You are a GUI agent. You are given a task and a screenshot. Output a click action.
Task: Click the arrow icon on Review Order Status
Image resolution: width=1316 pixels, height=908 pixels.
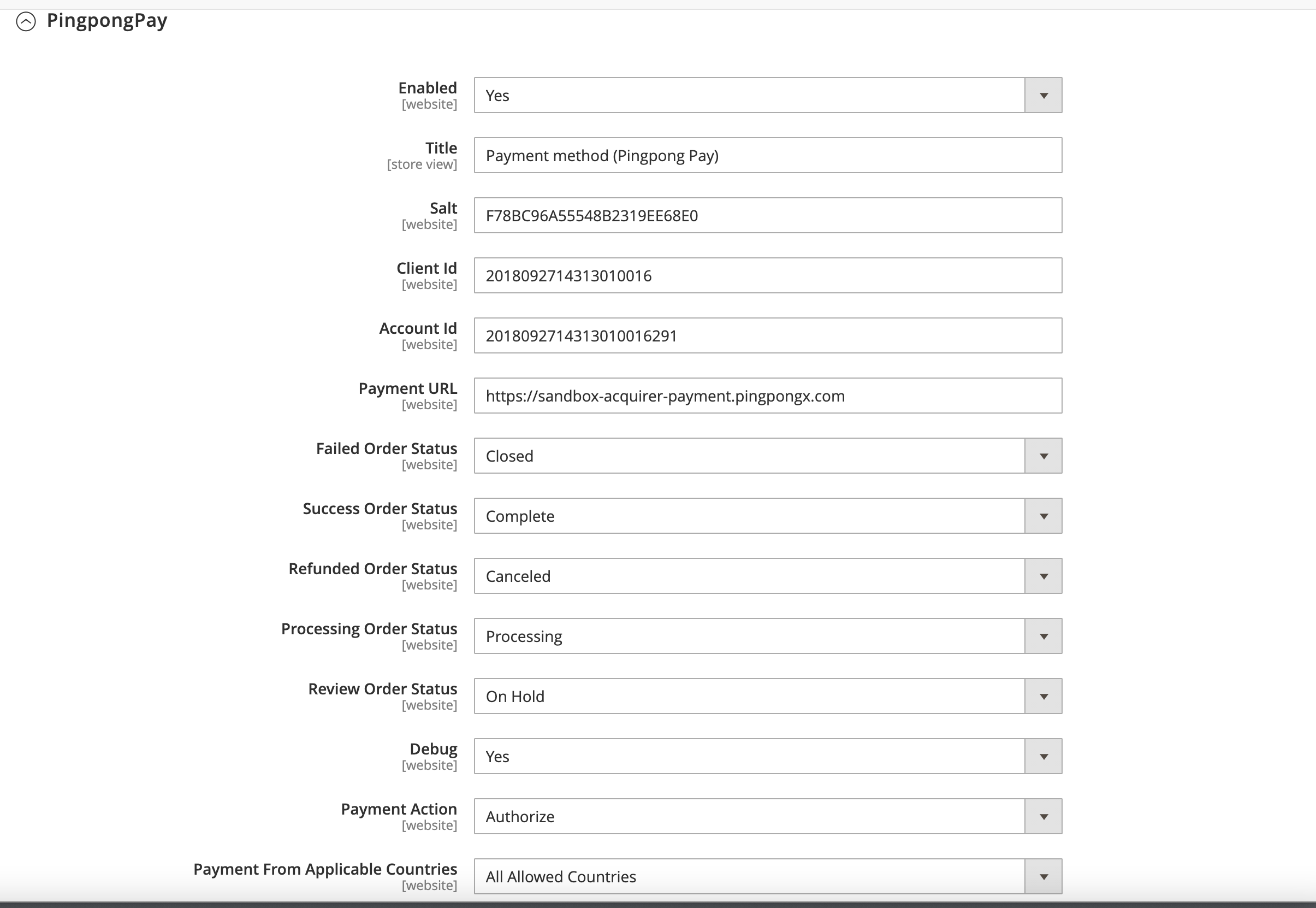pos(1042,695)
